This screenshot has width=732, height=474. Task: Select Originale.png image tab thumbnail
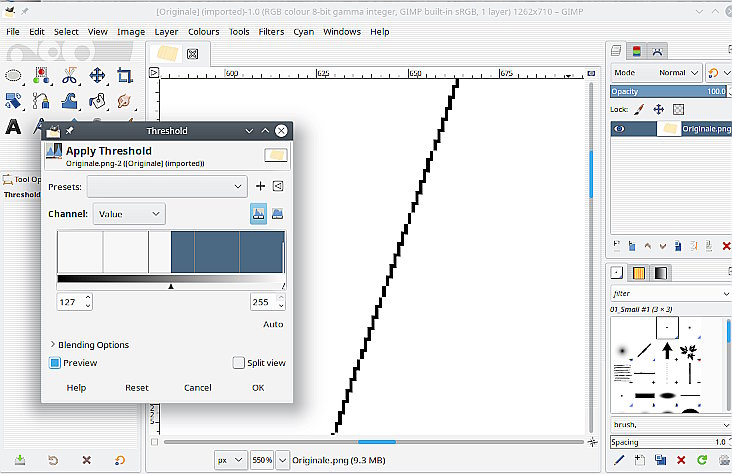(x=168, y=53)
